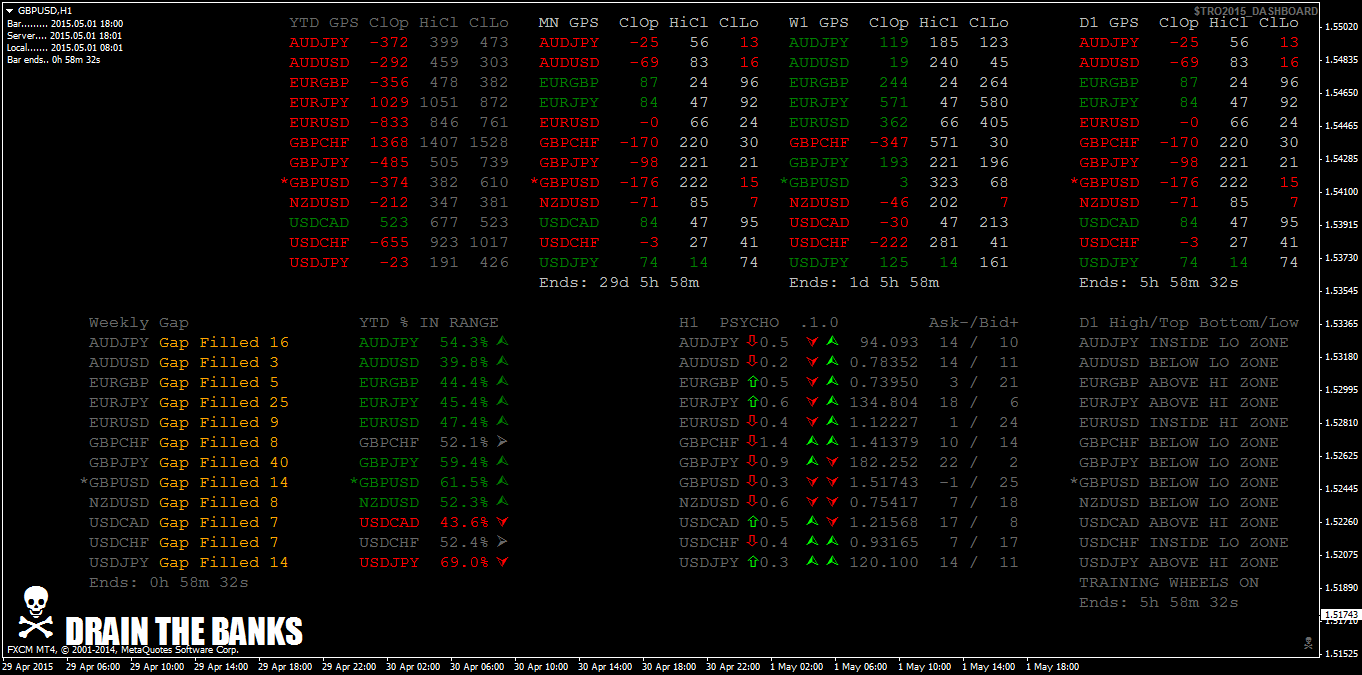Click the large skull and crossbones logo
The image size is (1362, 675).
(x=36, y=613)
